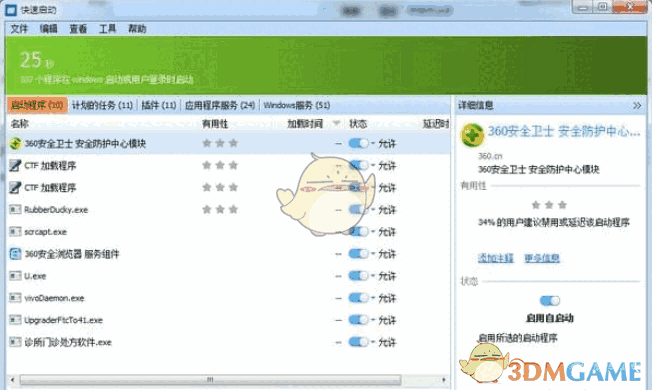
Task: Click the 诊所门诊处方软件.exe file icon
Action: pos(15,342)
